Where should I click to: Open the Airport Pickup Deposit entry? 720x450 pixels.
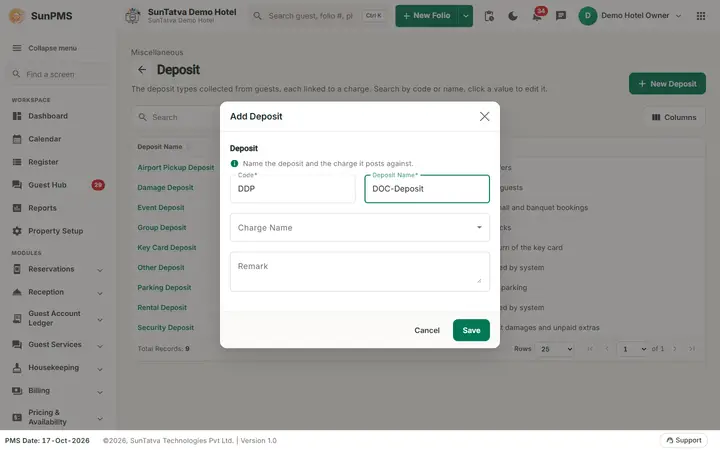[175, 168]
